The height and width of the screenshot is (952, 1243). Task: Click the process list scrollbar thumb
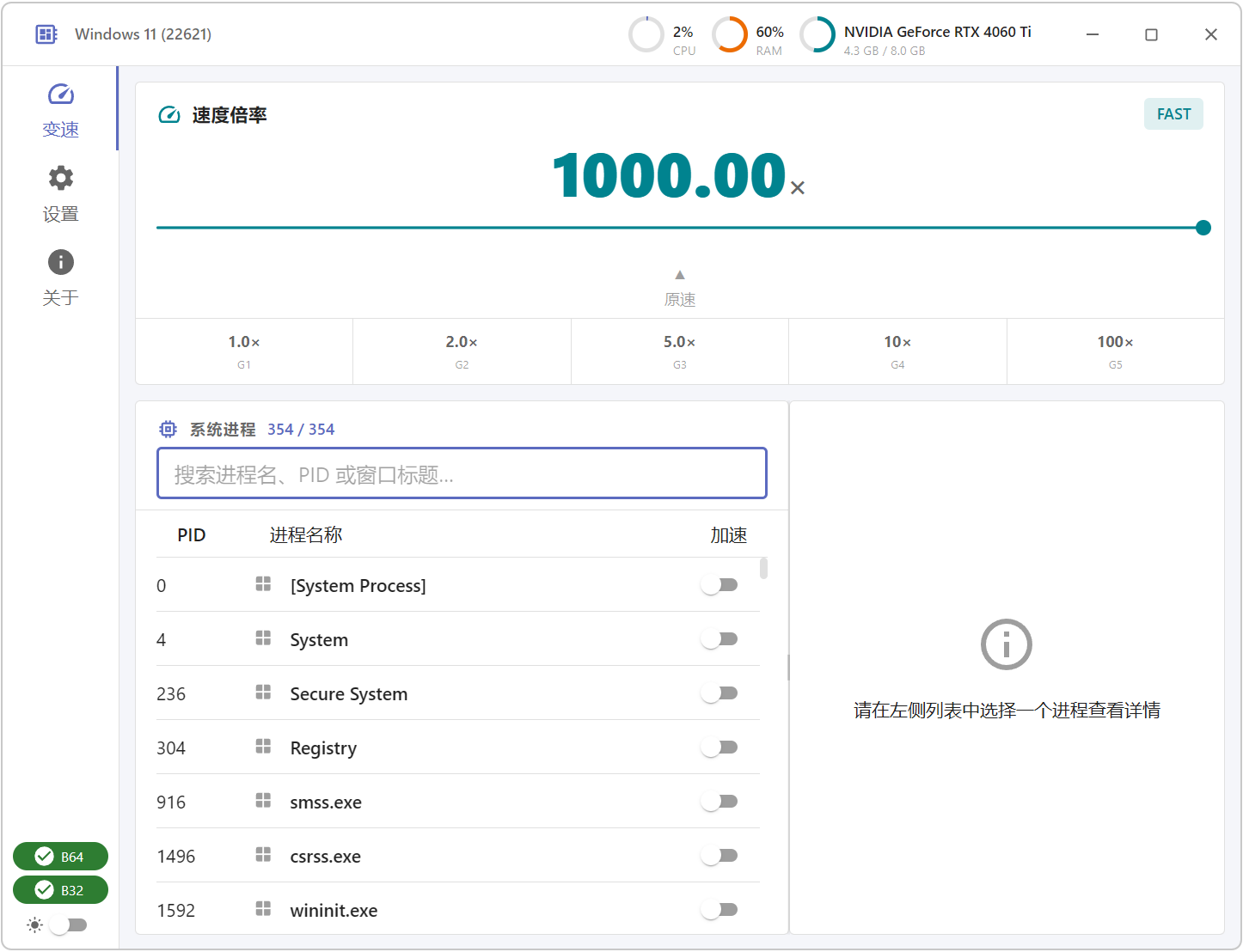tap(763, 568)
